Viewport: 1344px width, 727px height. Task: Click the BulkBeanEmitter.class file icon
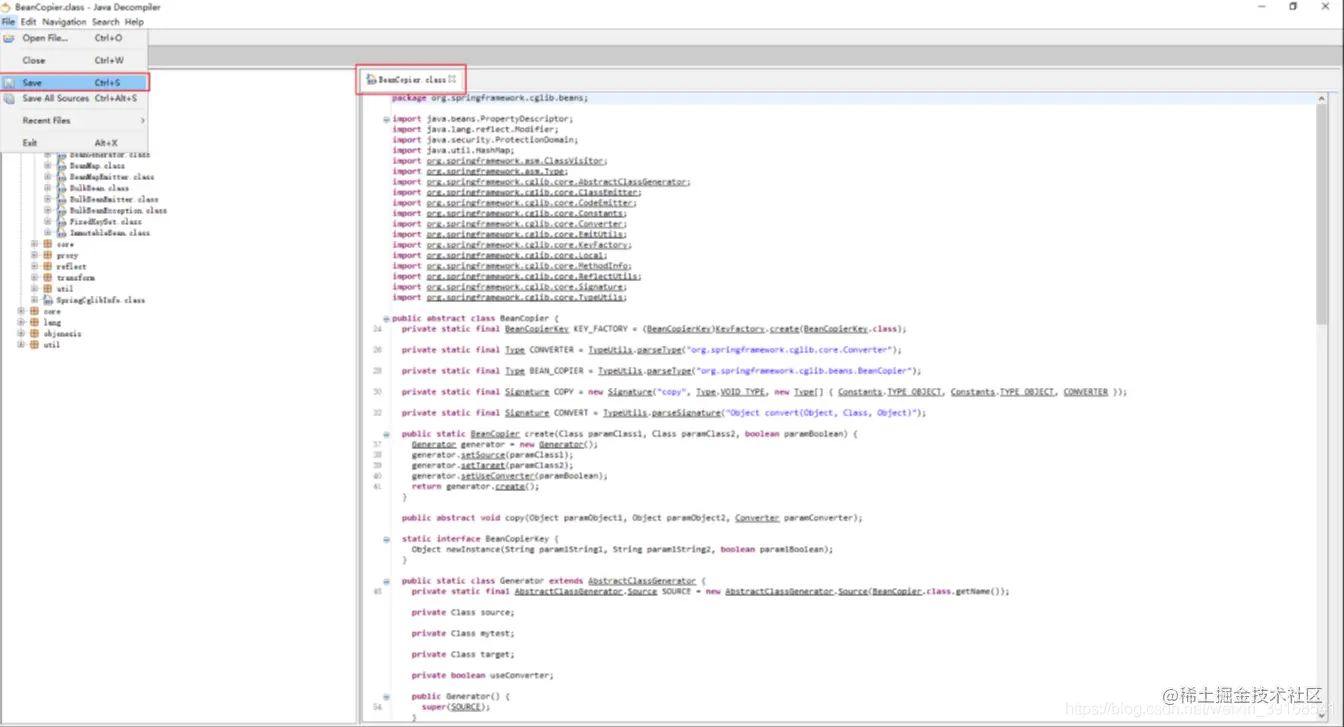pyautogui.click(x=61, y=199)
